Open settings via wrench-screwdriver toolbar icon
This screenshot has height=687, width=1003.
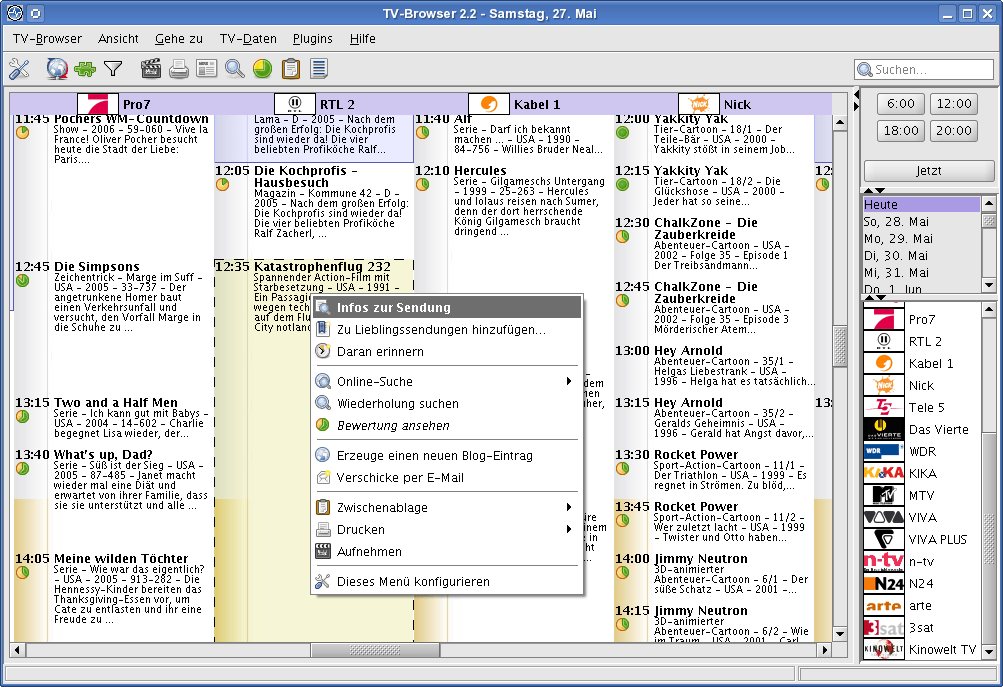click(x=19, y=68)
